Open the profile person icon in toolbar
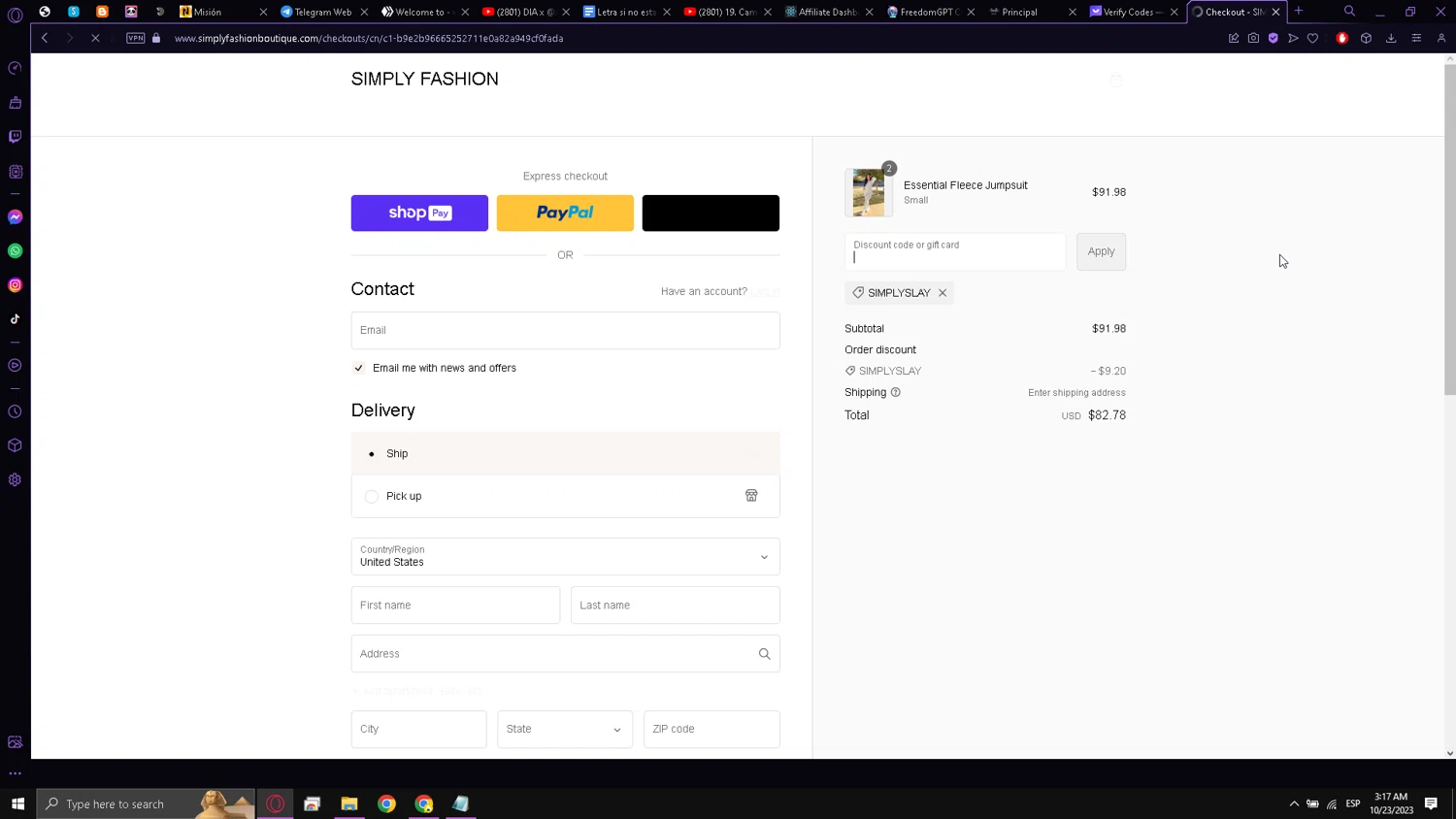The width and height of the screenshot is (1456, 819). [x=1441, y=38]
